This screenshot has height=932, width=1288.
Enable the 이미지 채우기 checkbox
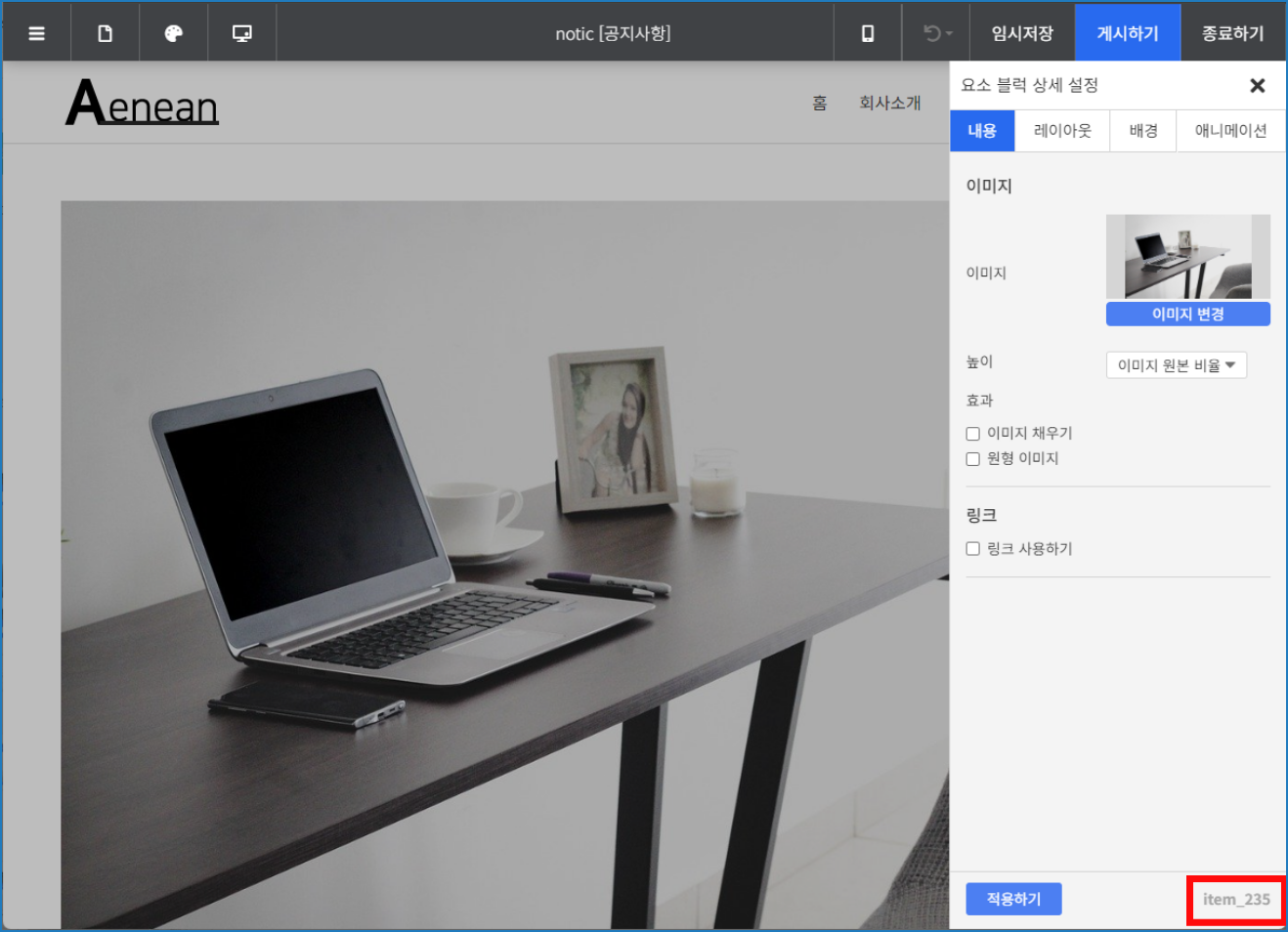point(973,434)
